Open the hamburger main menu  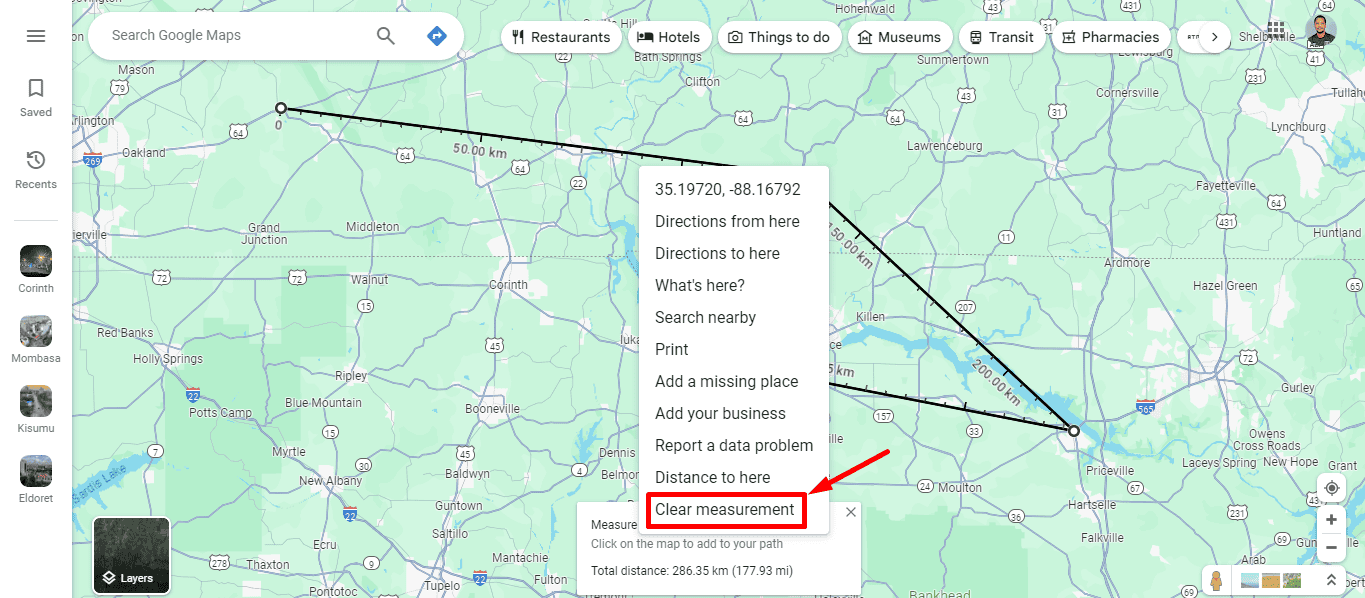[x=36, y=36]
